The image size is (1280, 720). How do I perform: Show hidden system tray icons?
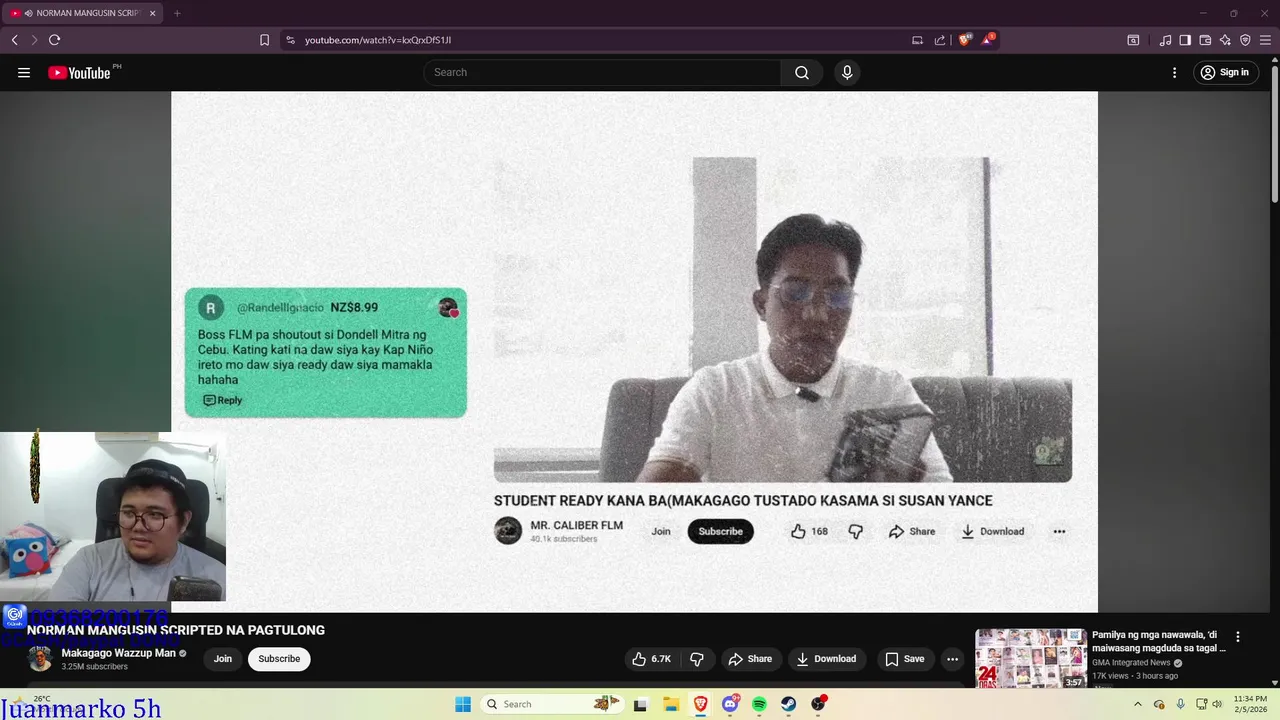coord(1137,704)
